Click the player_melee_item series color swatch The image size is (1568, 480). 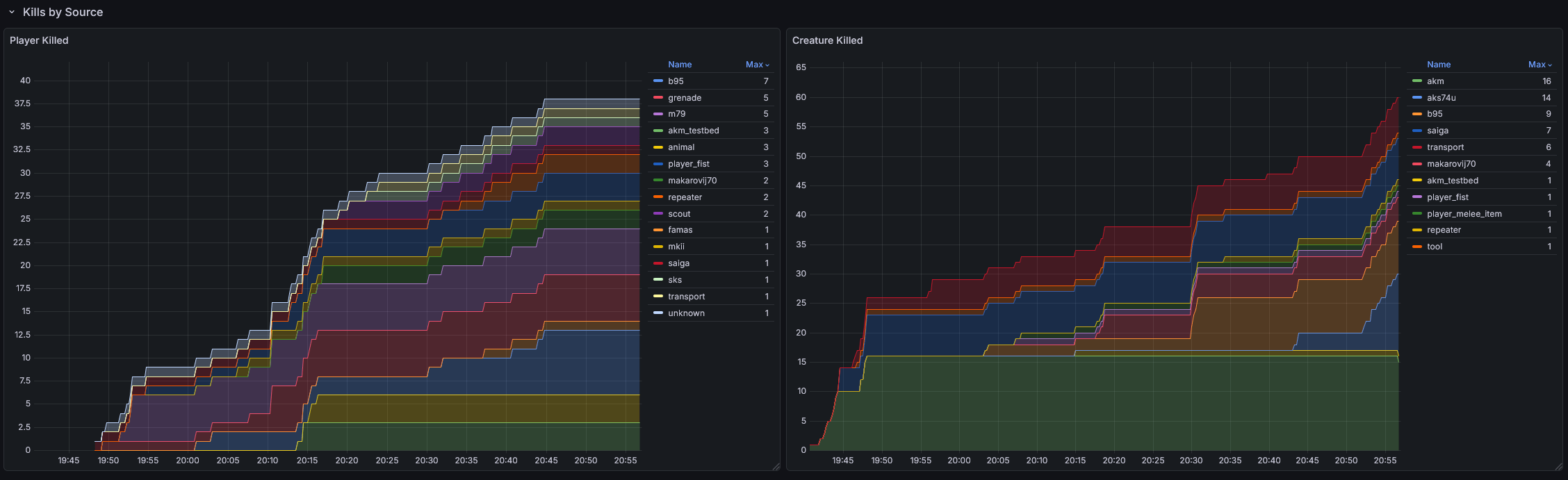pos(1417,214)
